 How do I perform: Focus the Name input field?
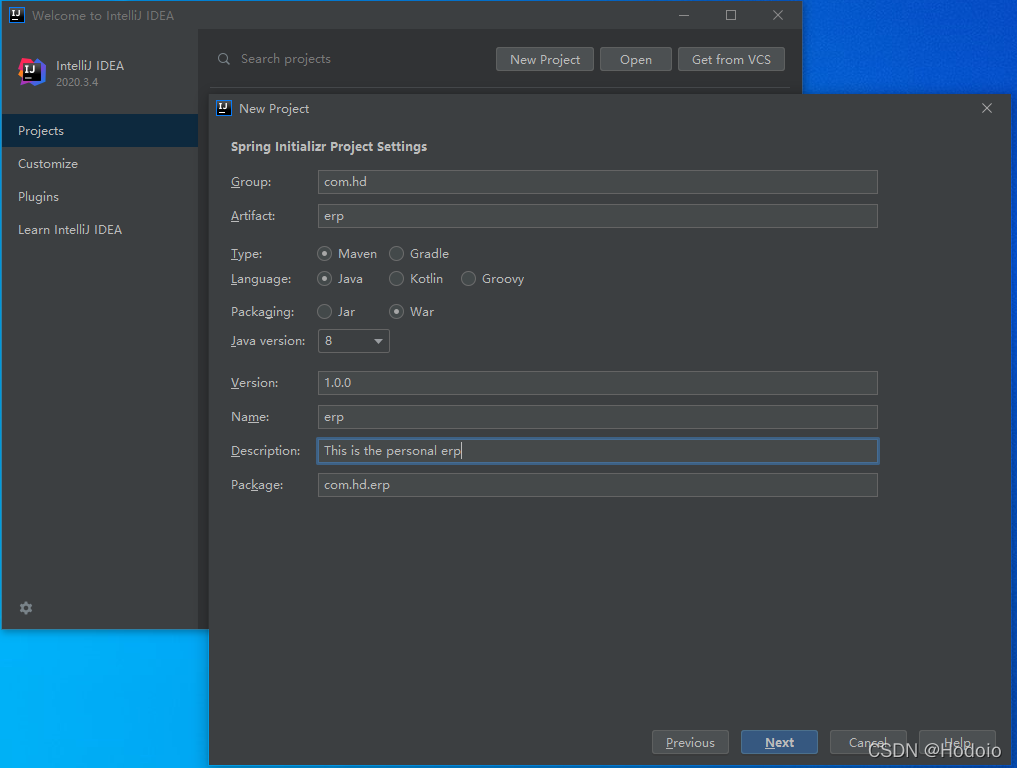597,417
